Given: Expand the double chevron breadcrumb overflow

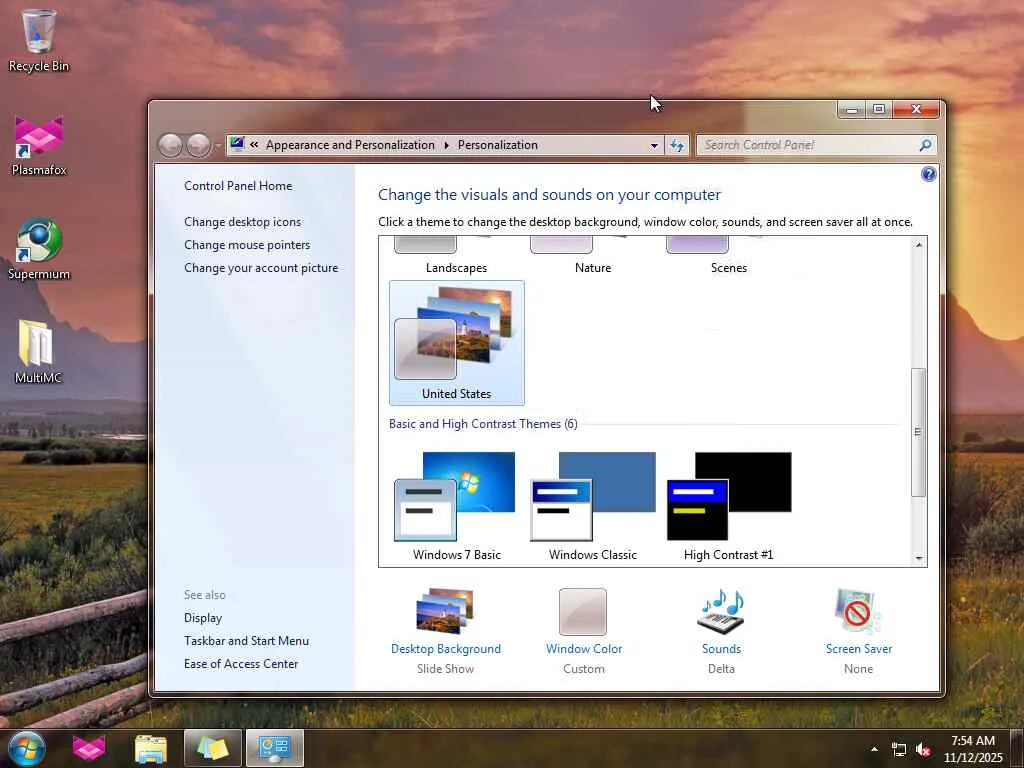Looking at the screenshot, I should point(254,145).
